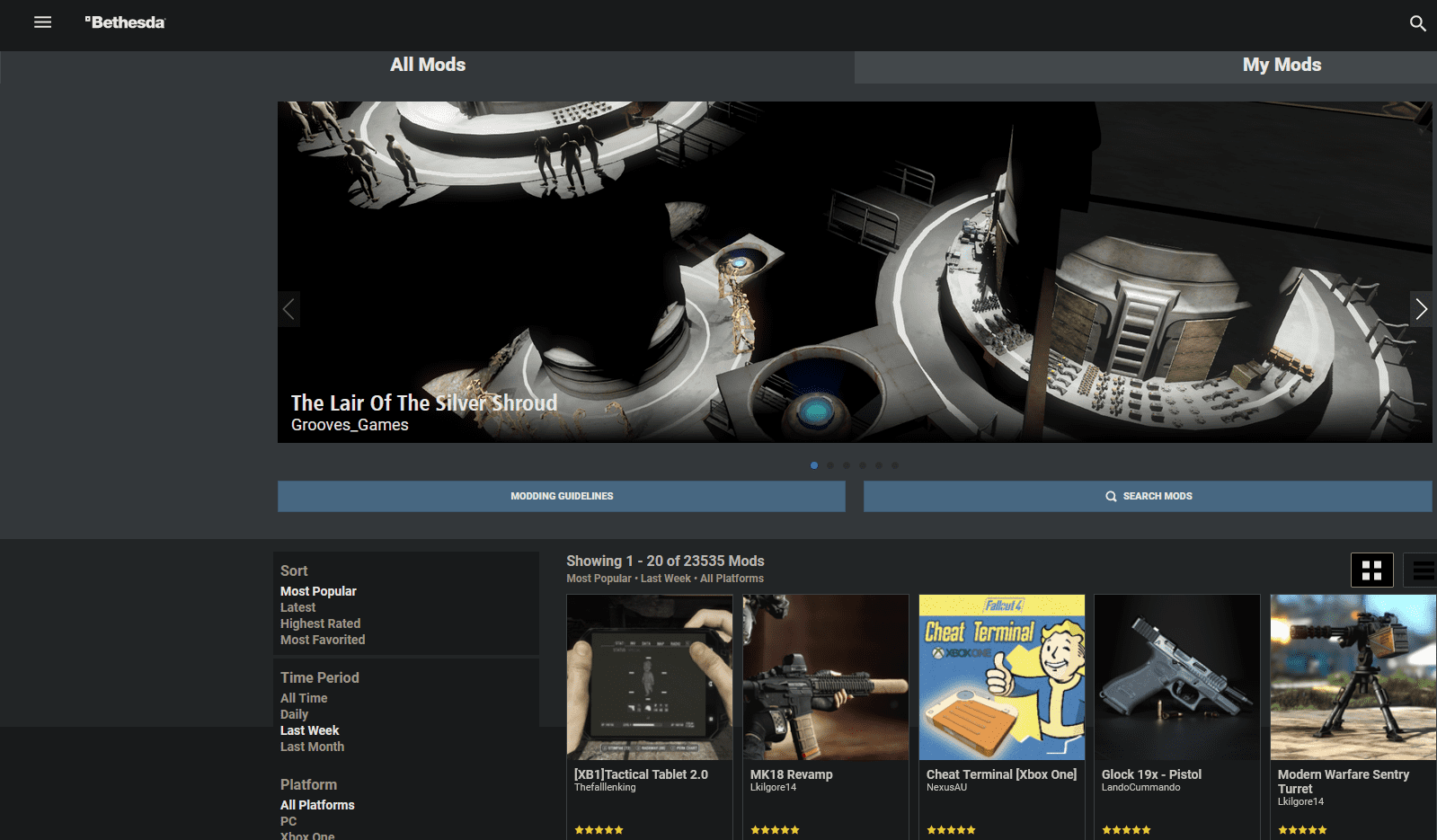Filter time period to Last Month
The width and height of the screenshot is (1437, 840).
tap(312, 747)
